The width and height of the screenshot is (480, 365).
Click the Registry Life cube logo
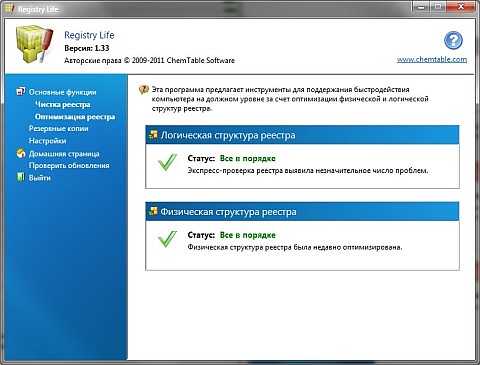click(34, 44)
